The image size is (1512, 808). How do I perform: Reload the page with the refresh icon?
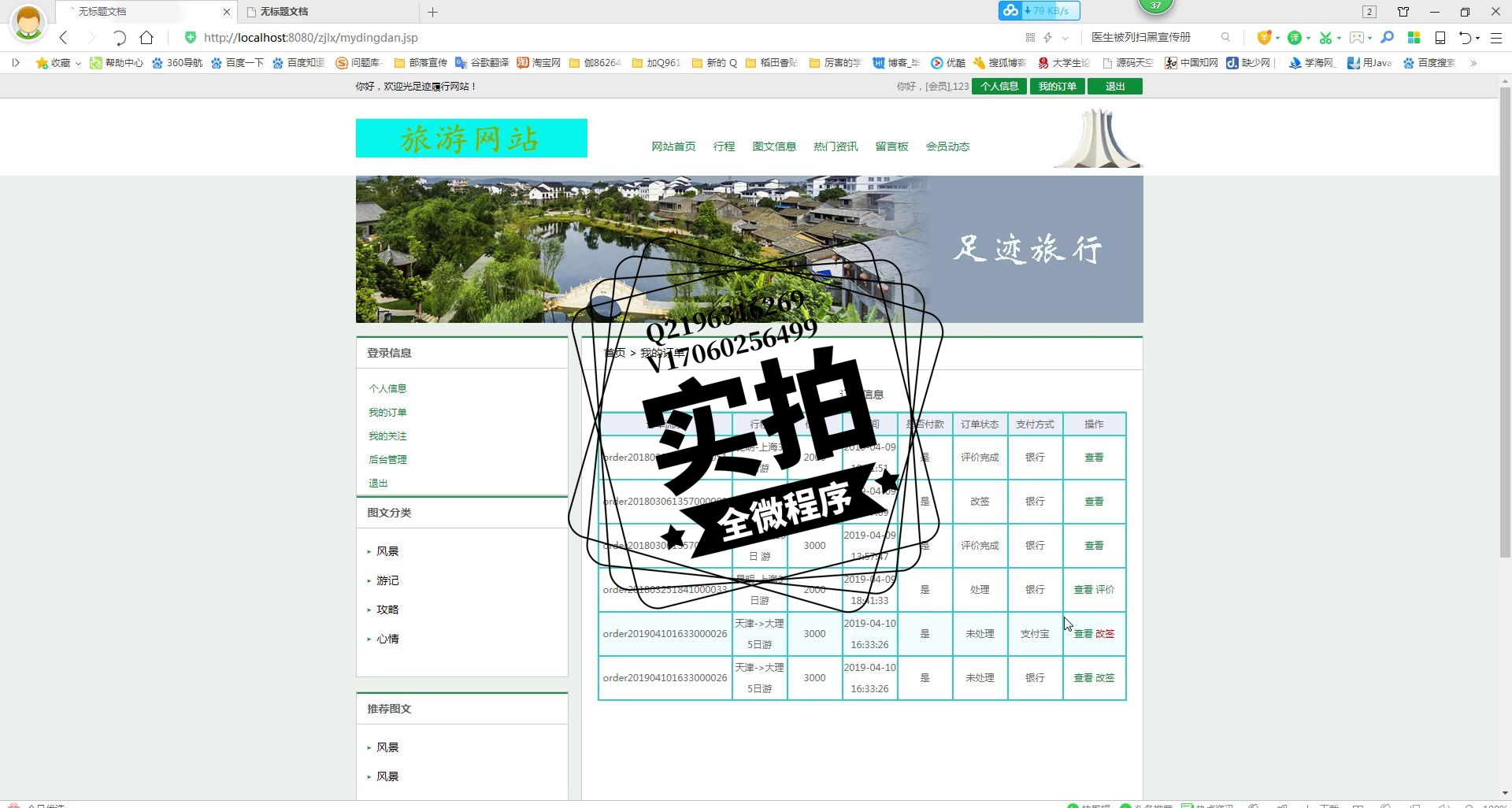tap(118, 37)
